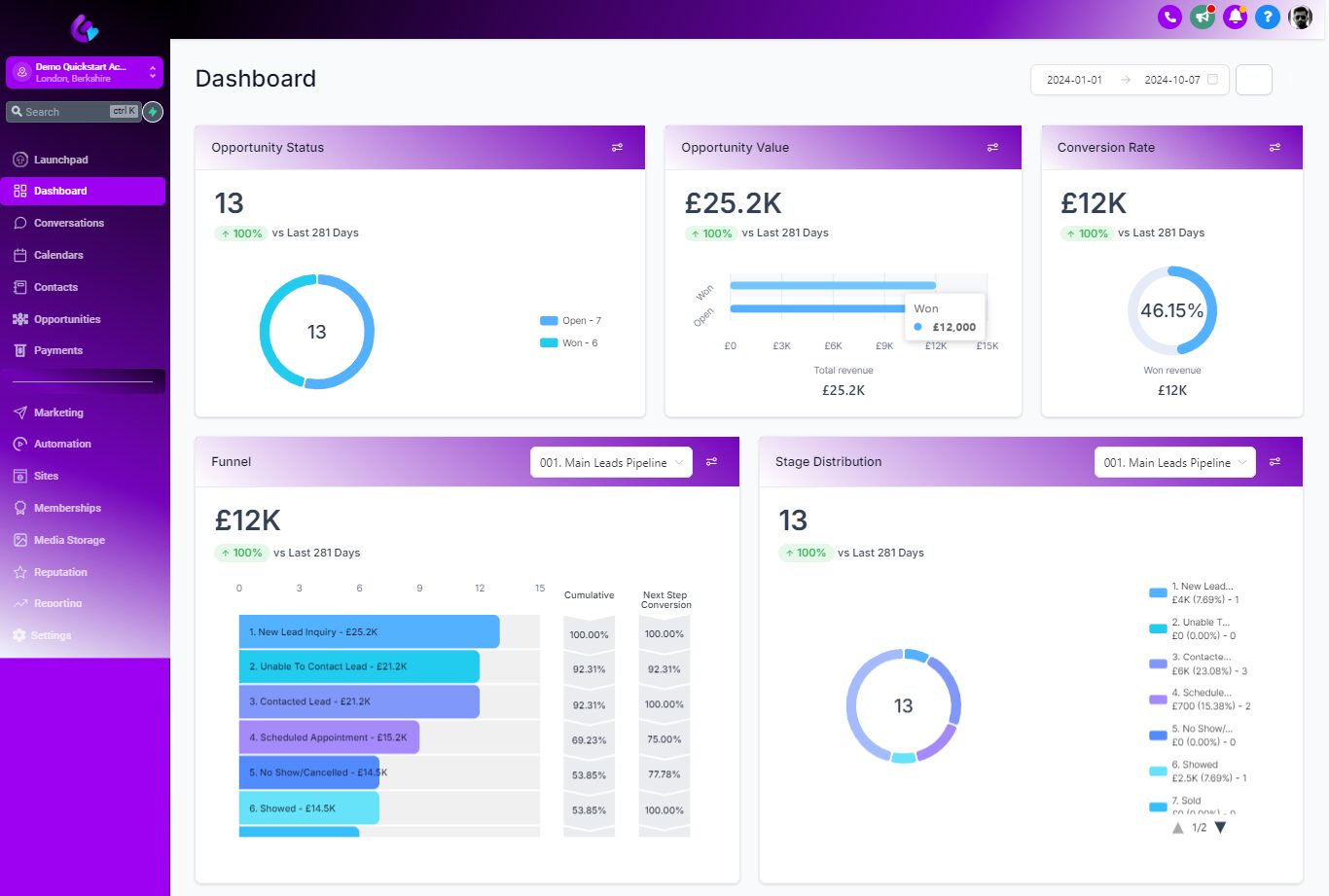Image resolution: width=1329 pixels, height=896 pixels.
Task: Open Reputation in sidebar
Action: coord(60,572)
